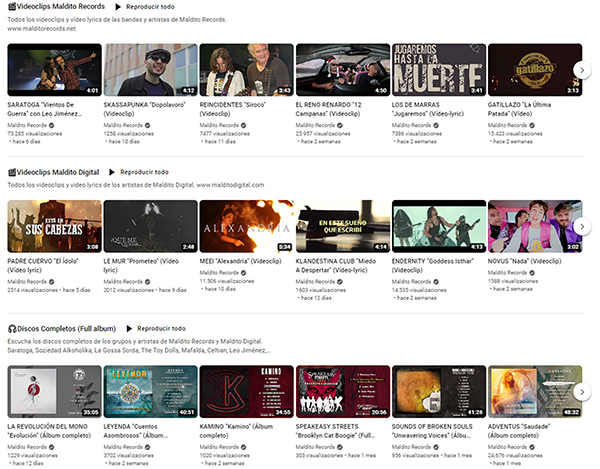
Task: Open Maldito Records channel under SARATOGA video
Action: click(27, 125)
